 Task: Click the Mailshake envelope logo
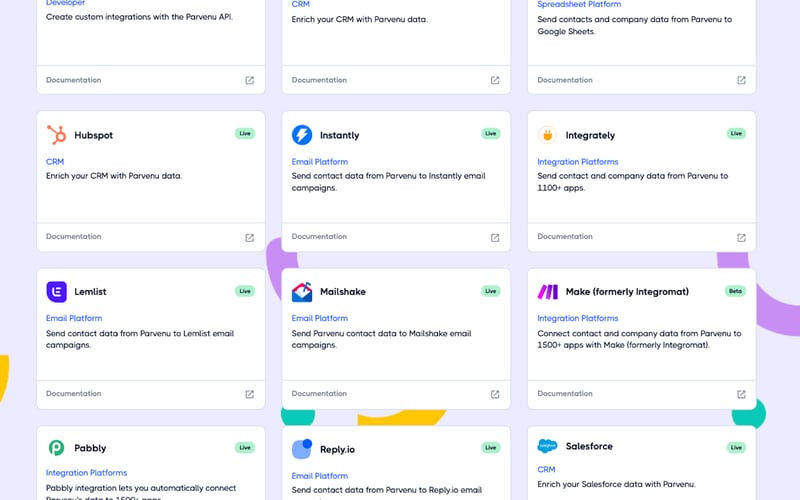tap(302, 292)
